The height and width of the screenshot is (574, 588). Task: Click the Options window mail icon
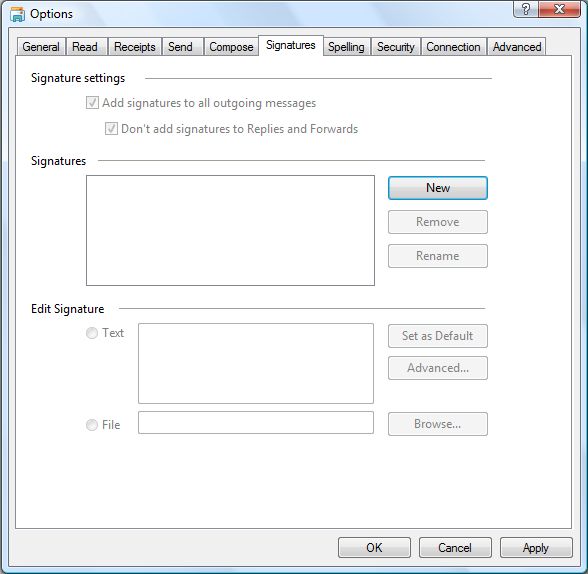pyautogui.click(x=17, y=14)
